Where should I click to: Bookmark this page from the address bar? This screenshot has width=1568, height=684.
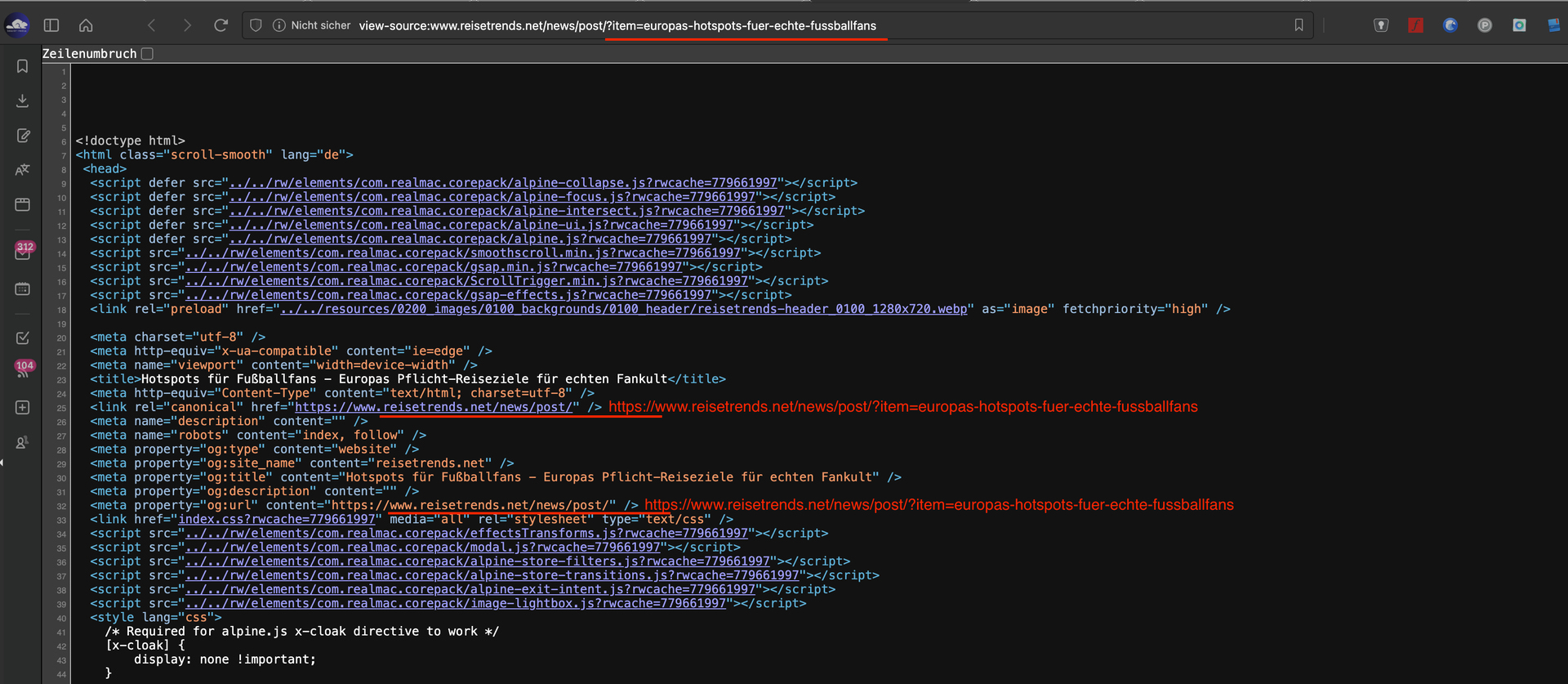1298,25
